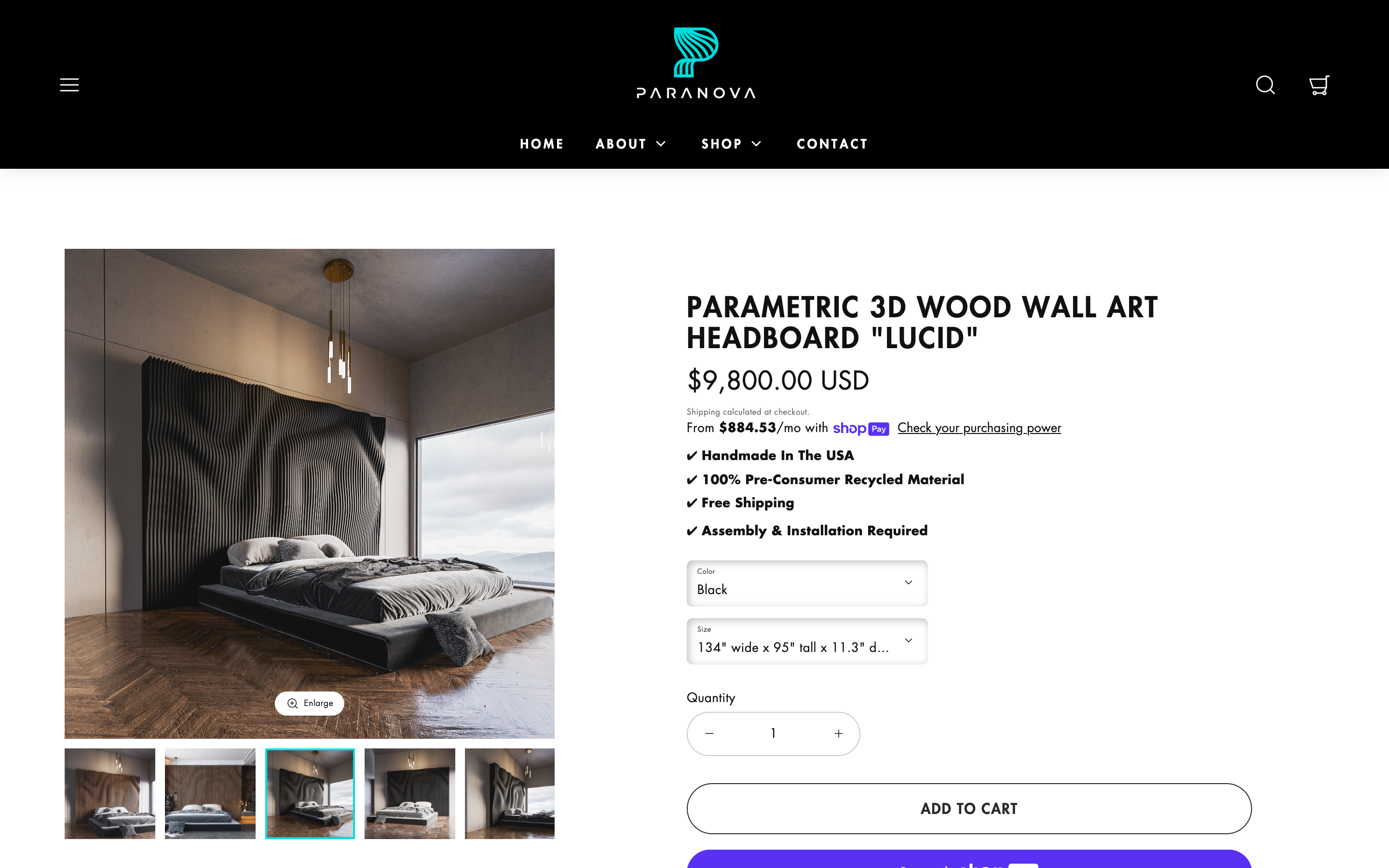
Task: Select the first walnut headboard thumbnail
Action: 109,793
